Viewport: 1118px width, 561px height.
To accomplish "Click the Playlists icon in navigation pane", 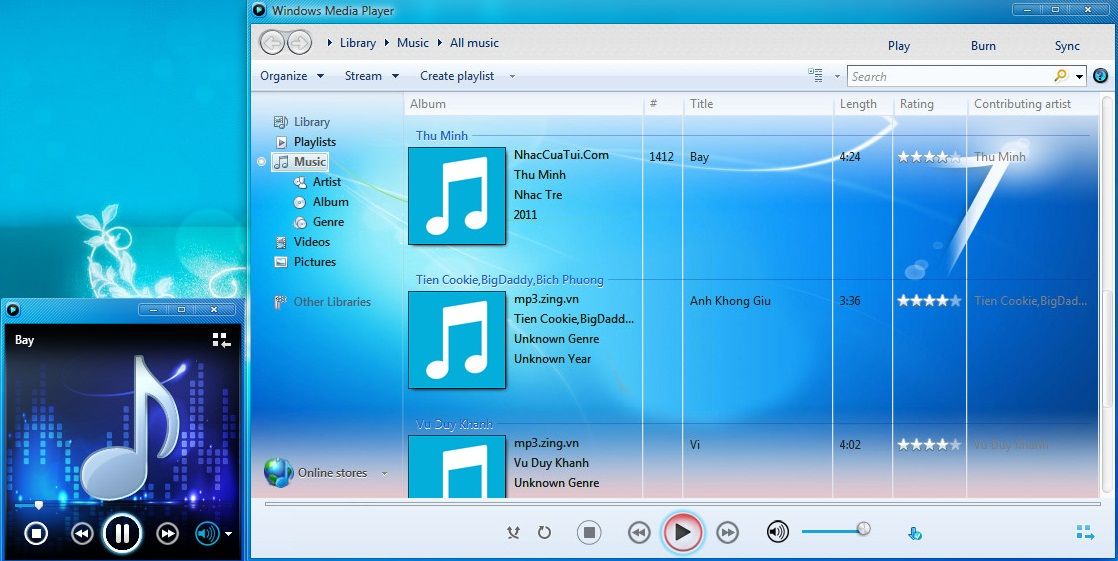I will 282,142.
